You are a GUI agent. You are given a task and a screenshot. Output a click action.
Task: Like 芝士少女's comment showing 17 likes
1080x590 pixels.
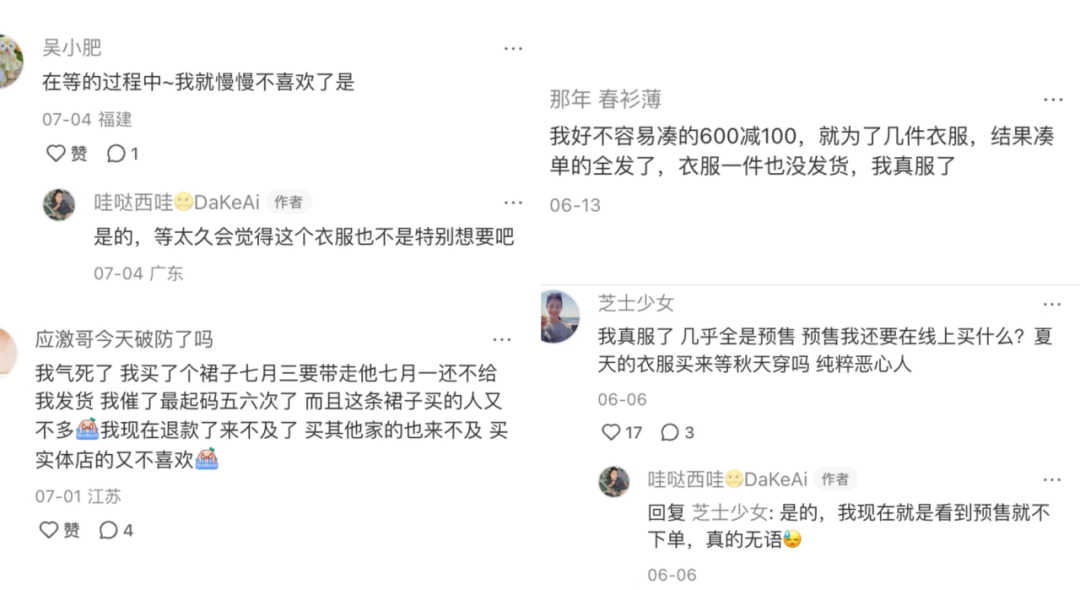[611, 432]
